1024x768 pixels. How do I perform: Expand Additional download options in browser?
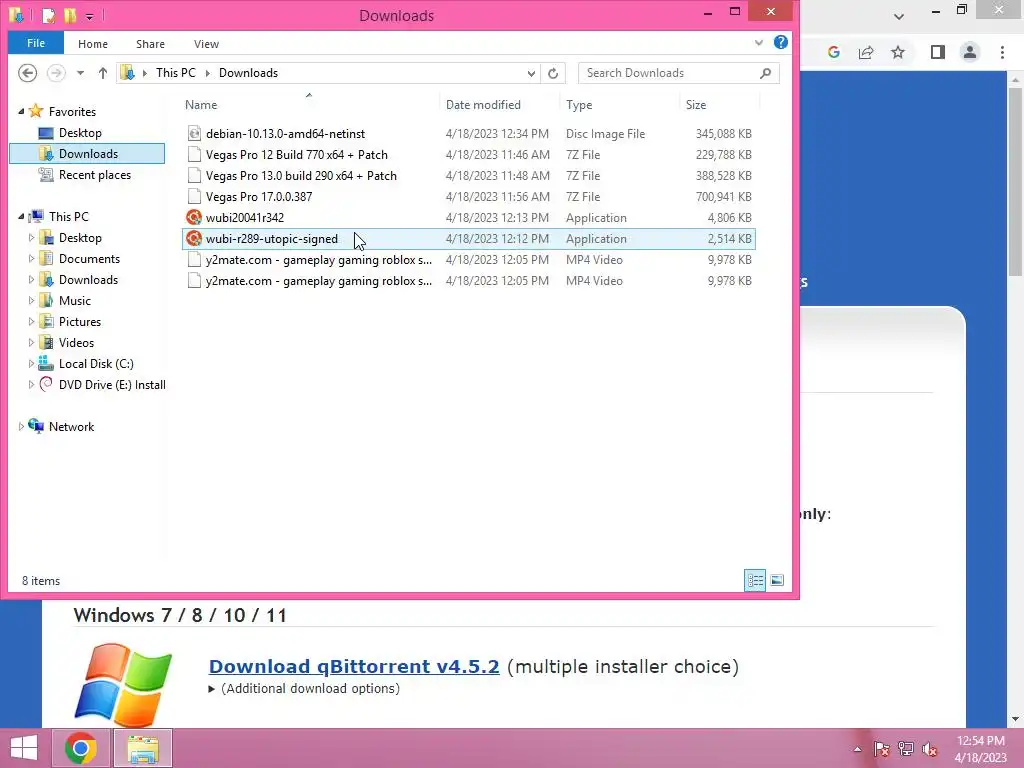[x=304, y=688]
